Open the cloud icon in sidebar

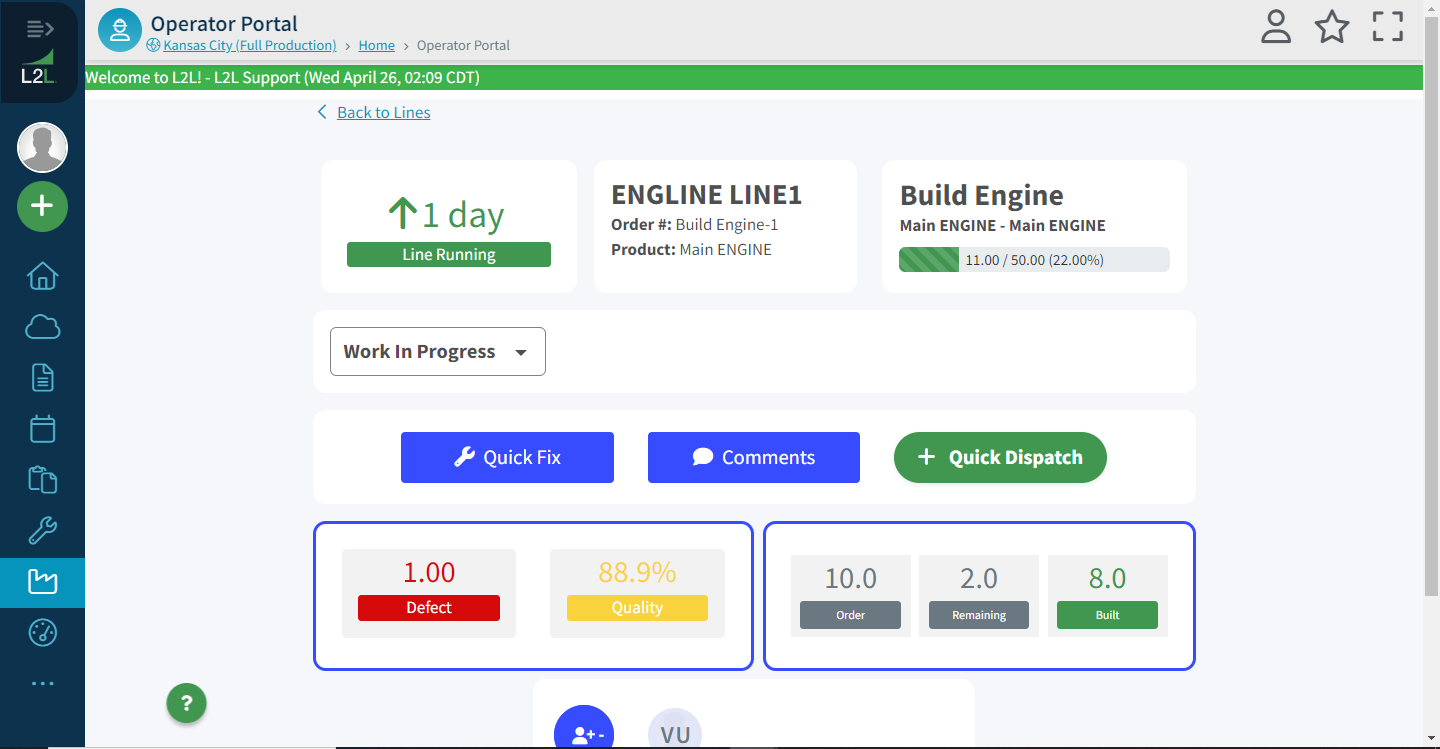[x=42, y=327]
